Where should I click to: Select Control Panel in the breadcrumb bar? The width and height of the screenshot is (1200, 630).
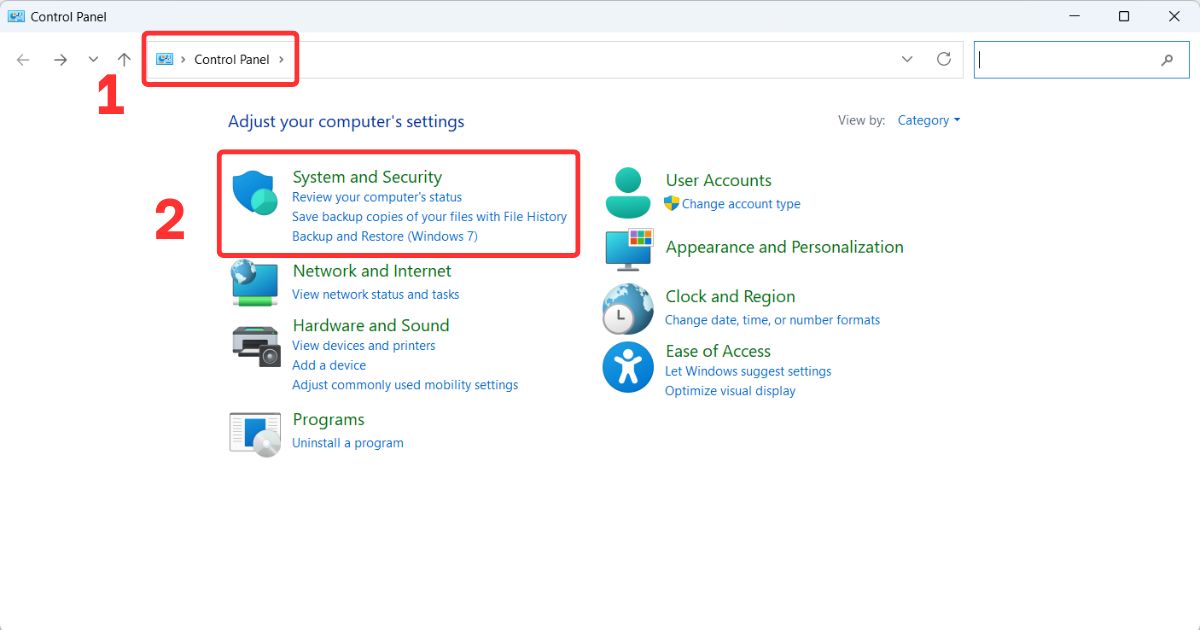pyautogui.click(x=232, y=59)
